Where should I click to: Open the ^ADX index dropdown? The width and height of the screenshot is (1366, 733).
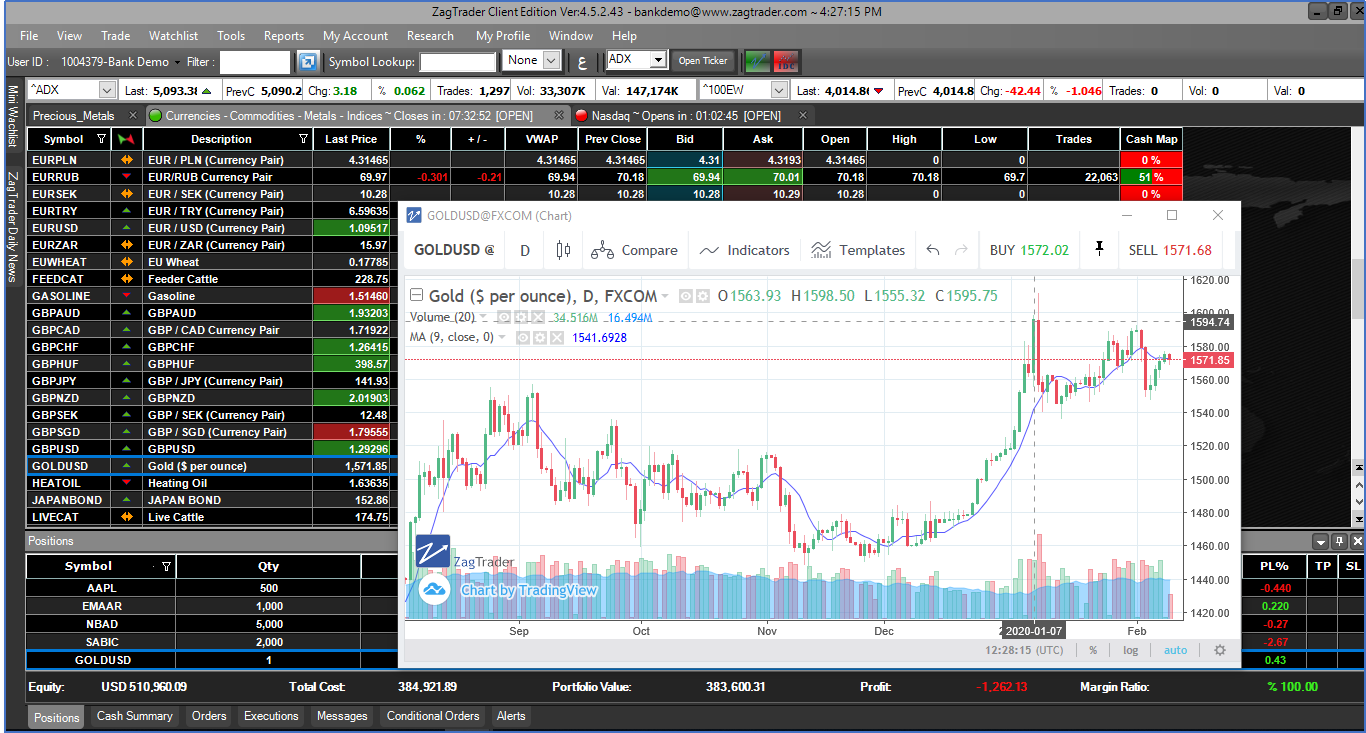coord(107,90)
